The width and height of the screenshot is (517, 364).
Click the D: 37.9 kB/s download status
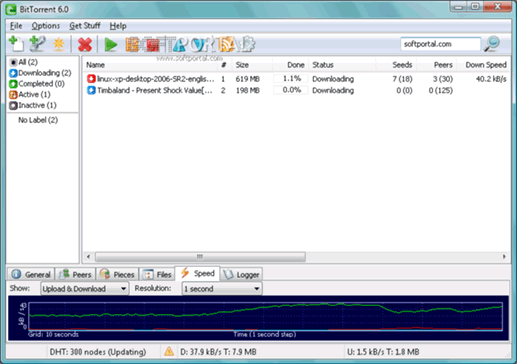[218, 352]
